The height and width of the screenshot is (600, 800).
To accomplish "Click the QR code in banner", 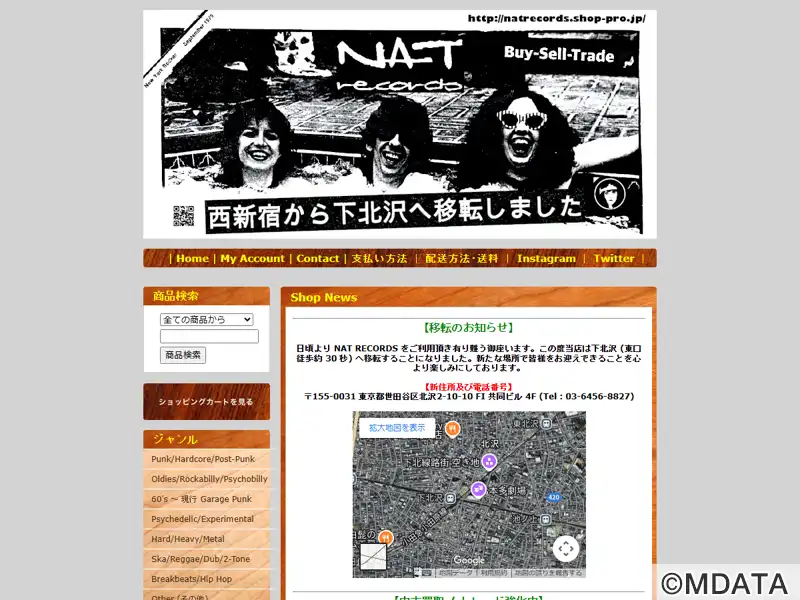I will point(184,216).
